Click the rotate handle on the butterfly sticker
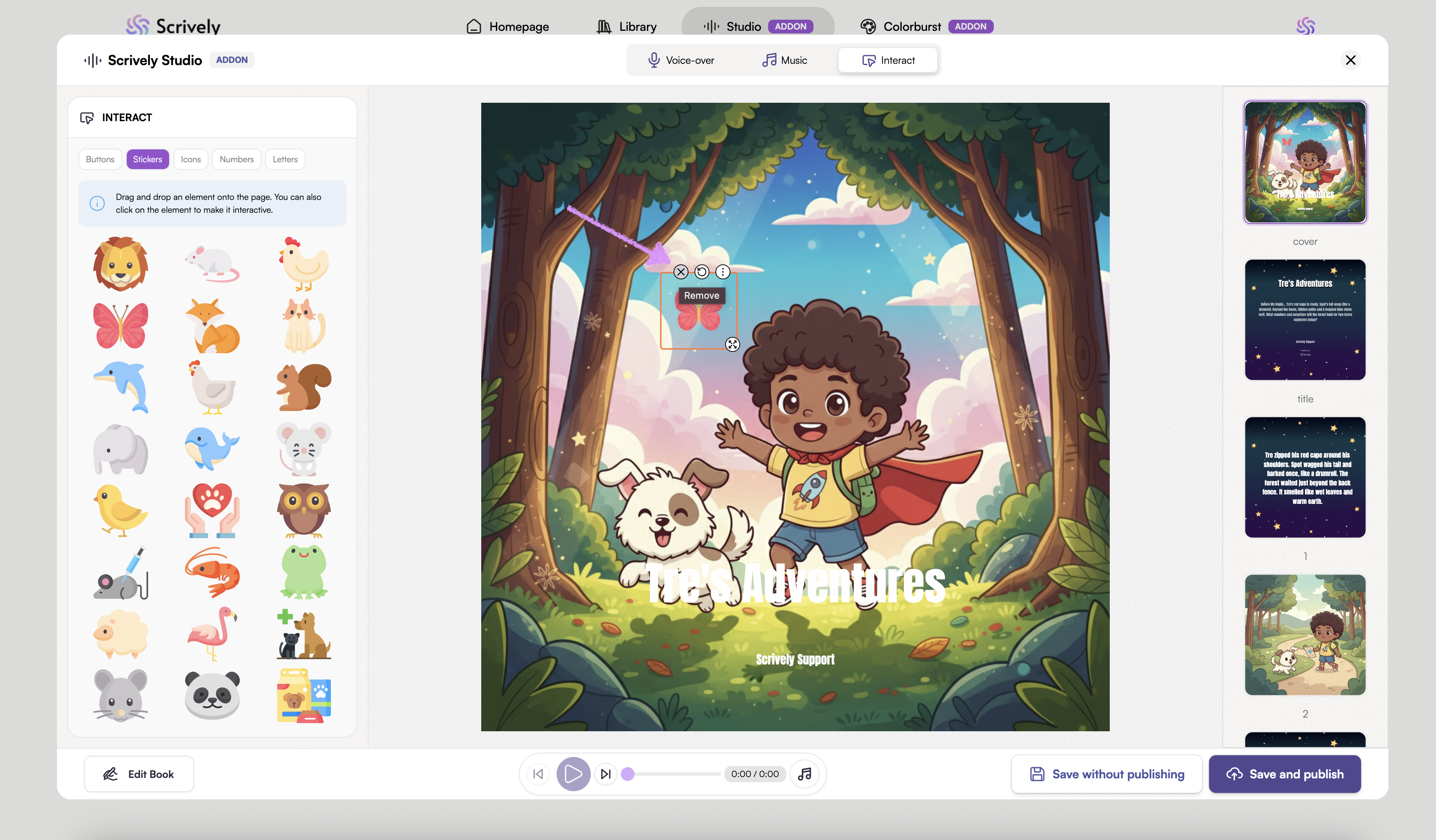The height and width of the screenshot is (840, 1436). click(x=701, y=272)
